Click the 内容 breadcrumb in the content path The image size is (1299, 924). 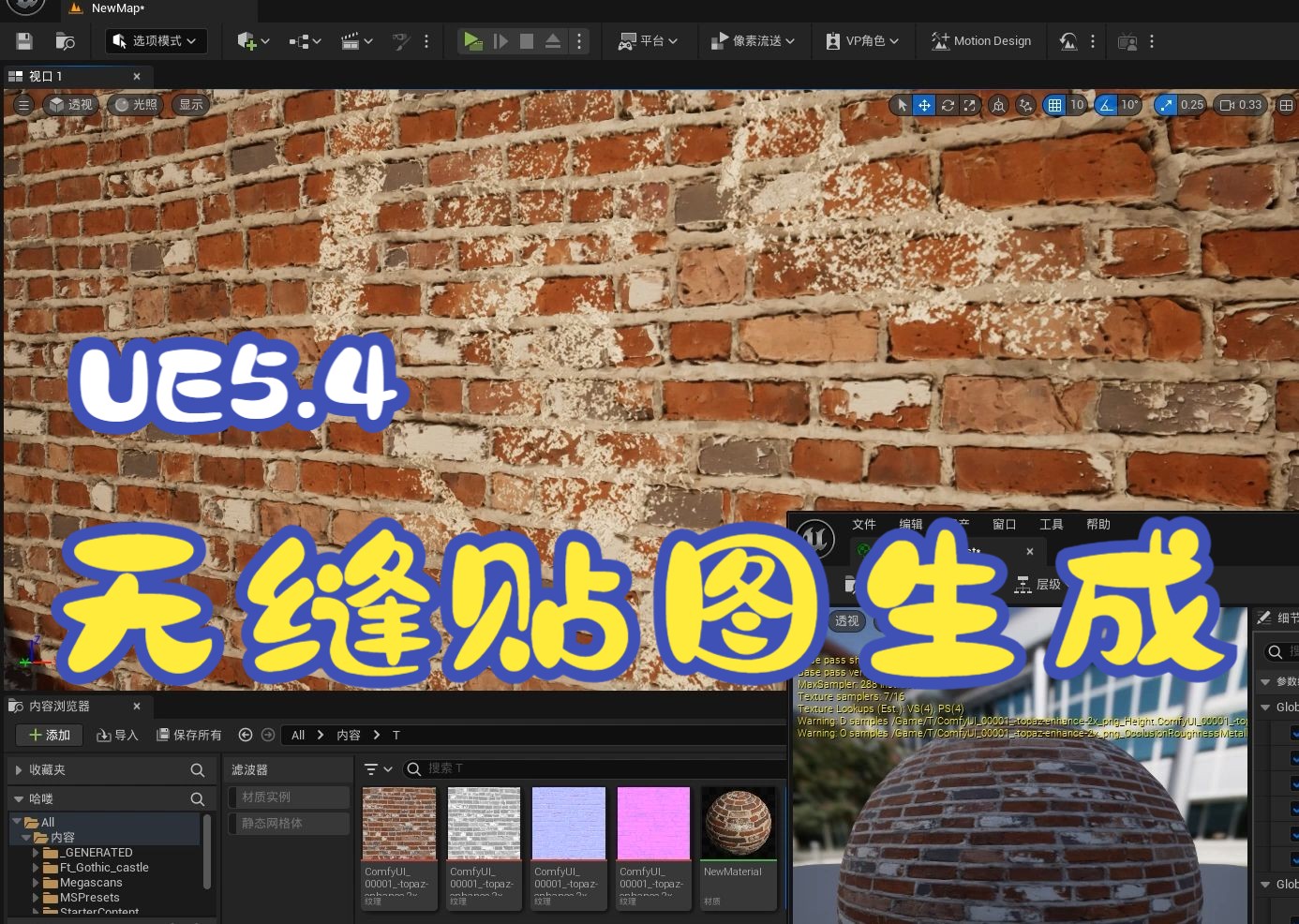349,736
